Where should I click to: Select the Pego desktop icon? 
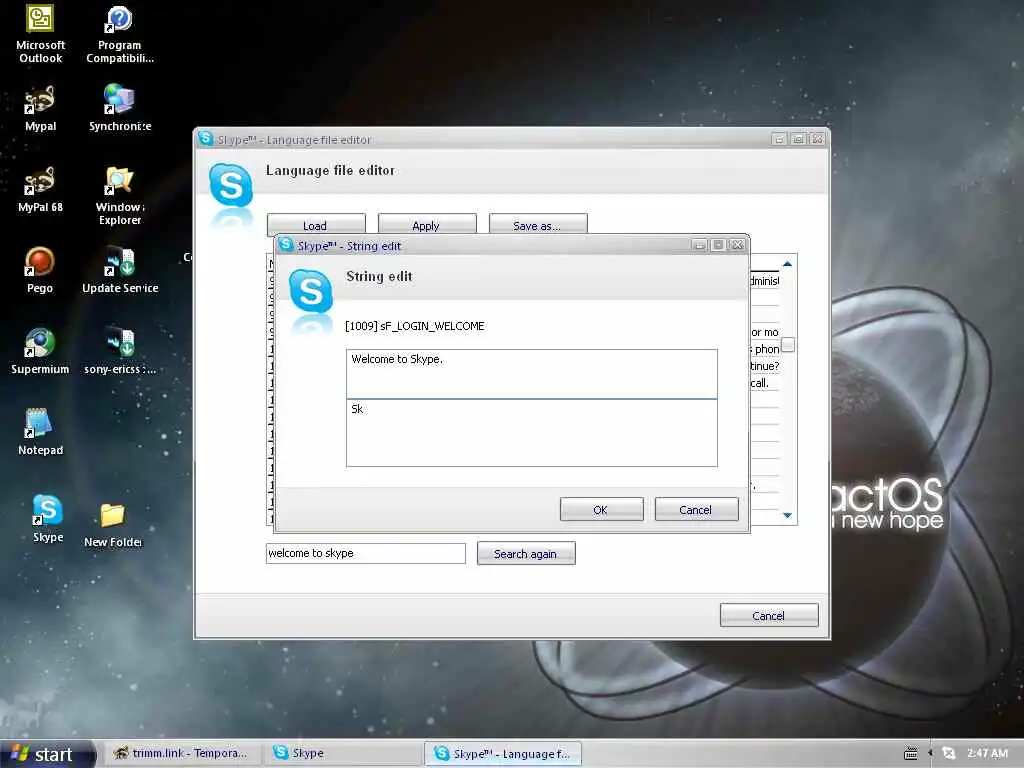[40, 270]
